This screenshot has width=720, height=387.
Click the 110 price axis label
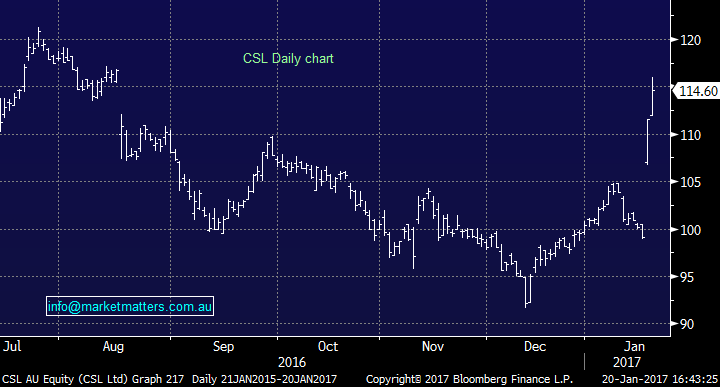click(691, 135)
